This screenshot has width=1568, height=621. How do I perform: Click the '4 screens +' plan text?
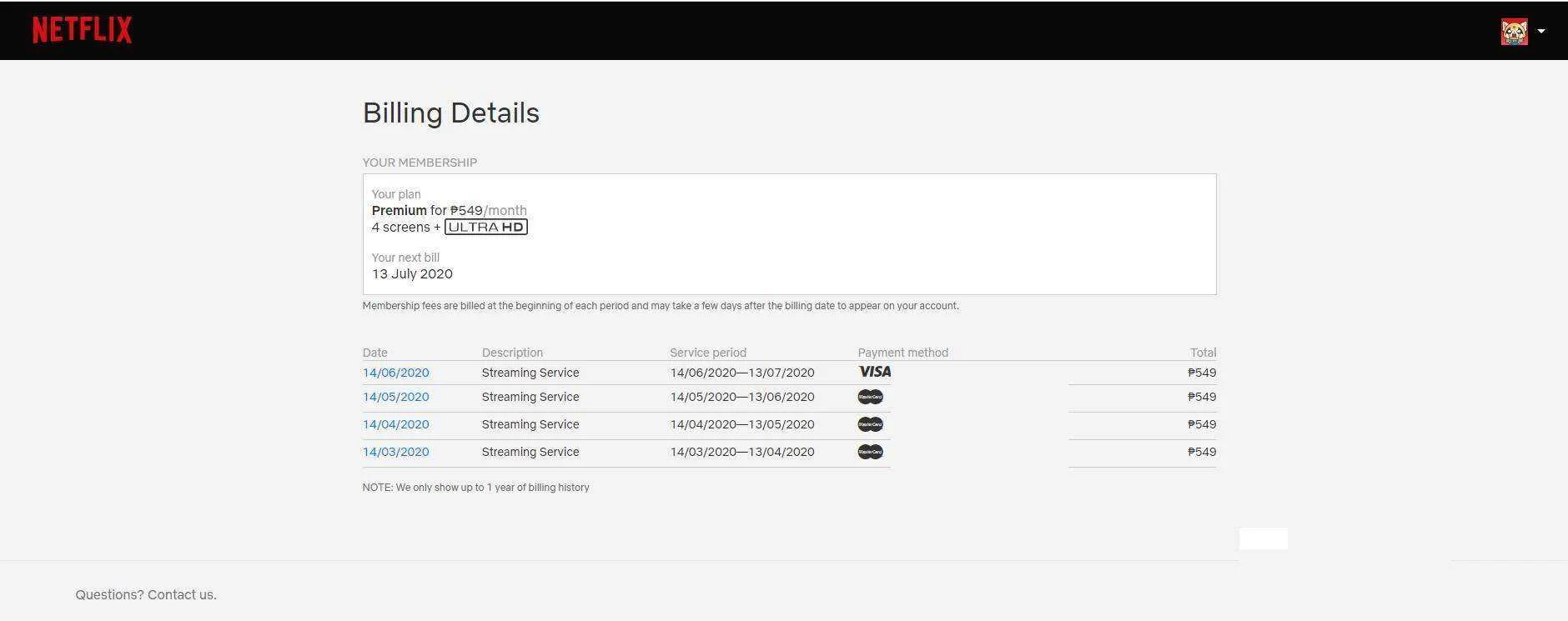[x=406, y=227]
